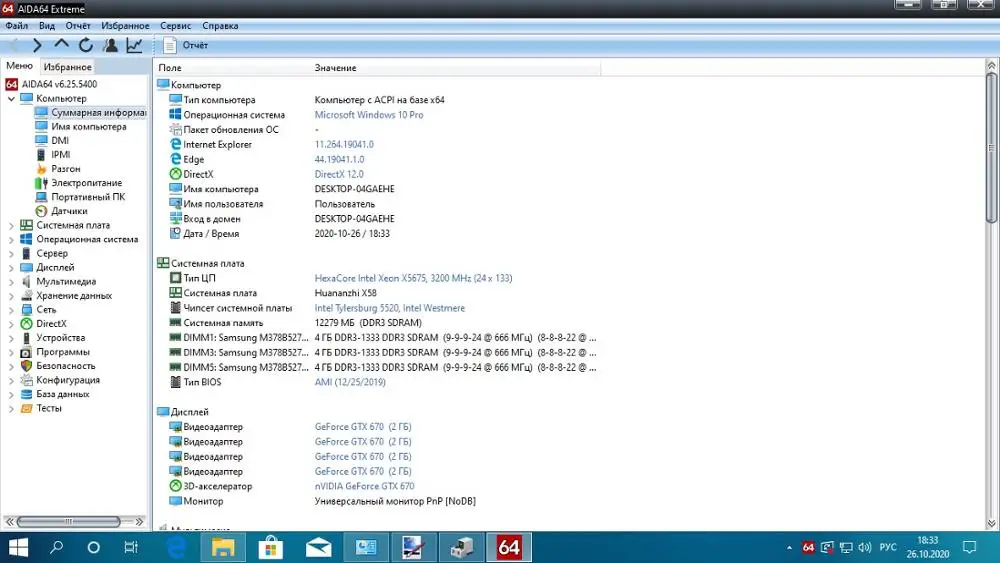Click the Электропитание battery icon

click(41, 183)
